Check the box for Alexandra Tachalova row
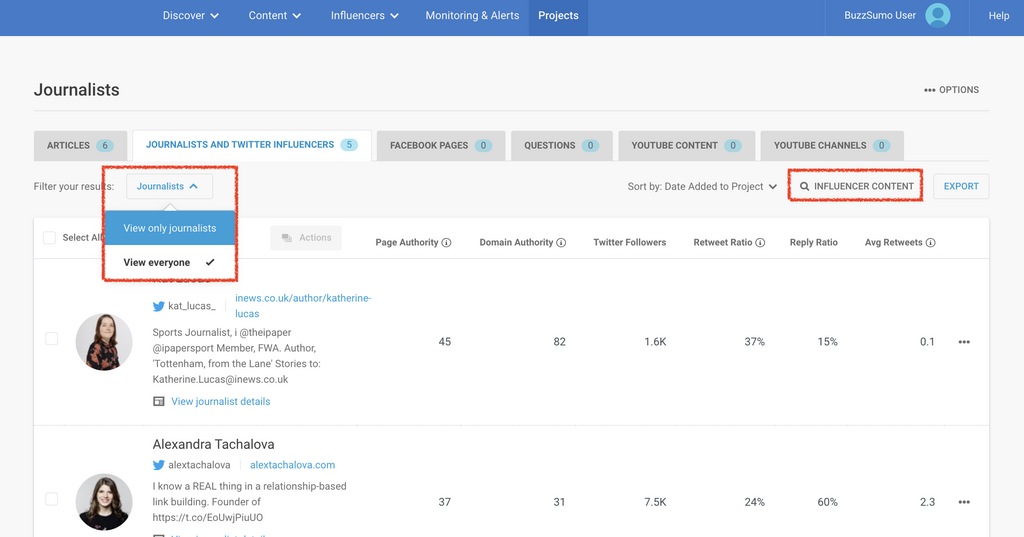The image size is (1024, 537). (52, 499)
